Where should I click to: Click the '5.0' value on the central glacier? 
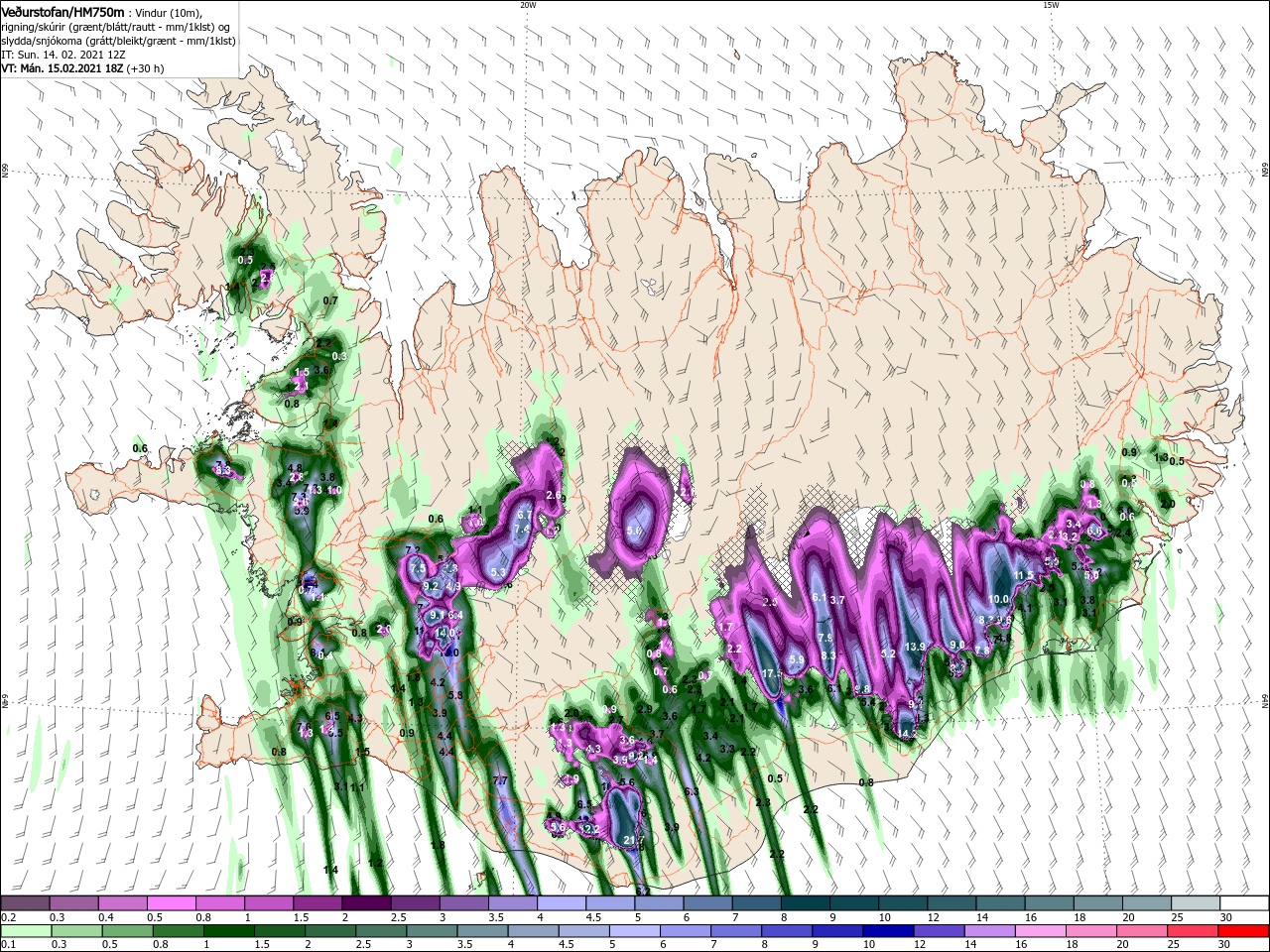(634, 533)
